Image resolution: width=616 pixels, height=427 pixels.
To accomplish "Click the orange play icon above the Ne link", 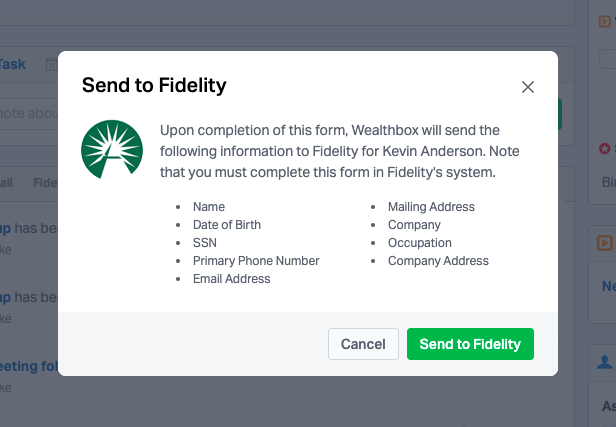I will coord(605,243).
